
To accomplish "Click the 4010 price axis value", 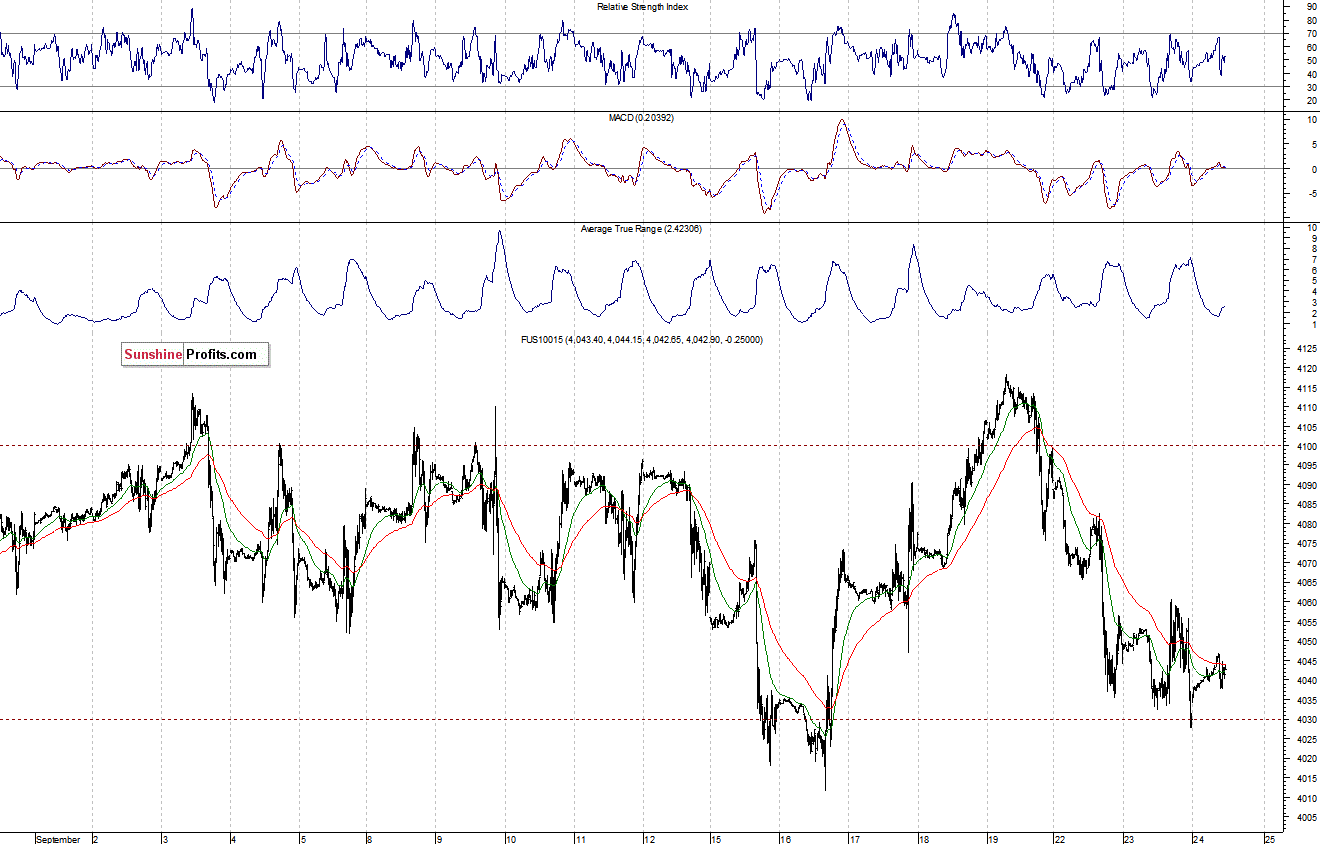I will point(1306,798).
